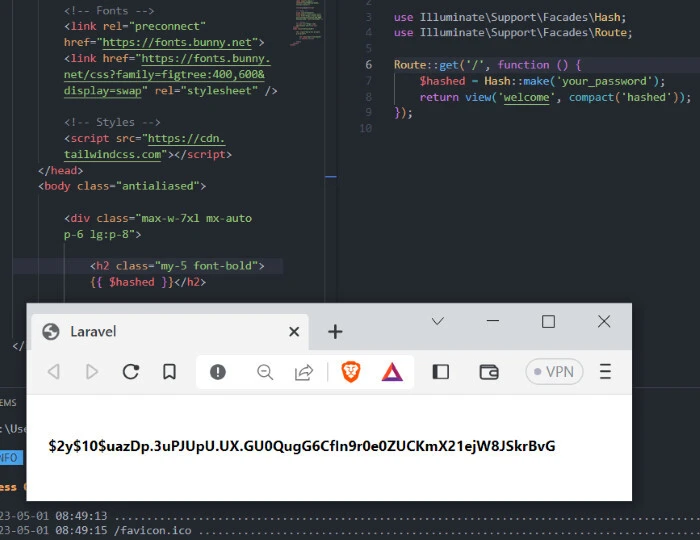Click the browser back arrow

[x=54, y=372]
